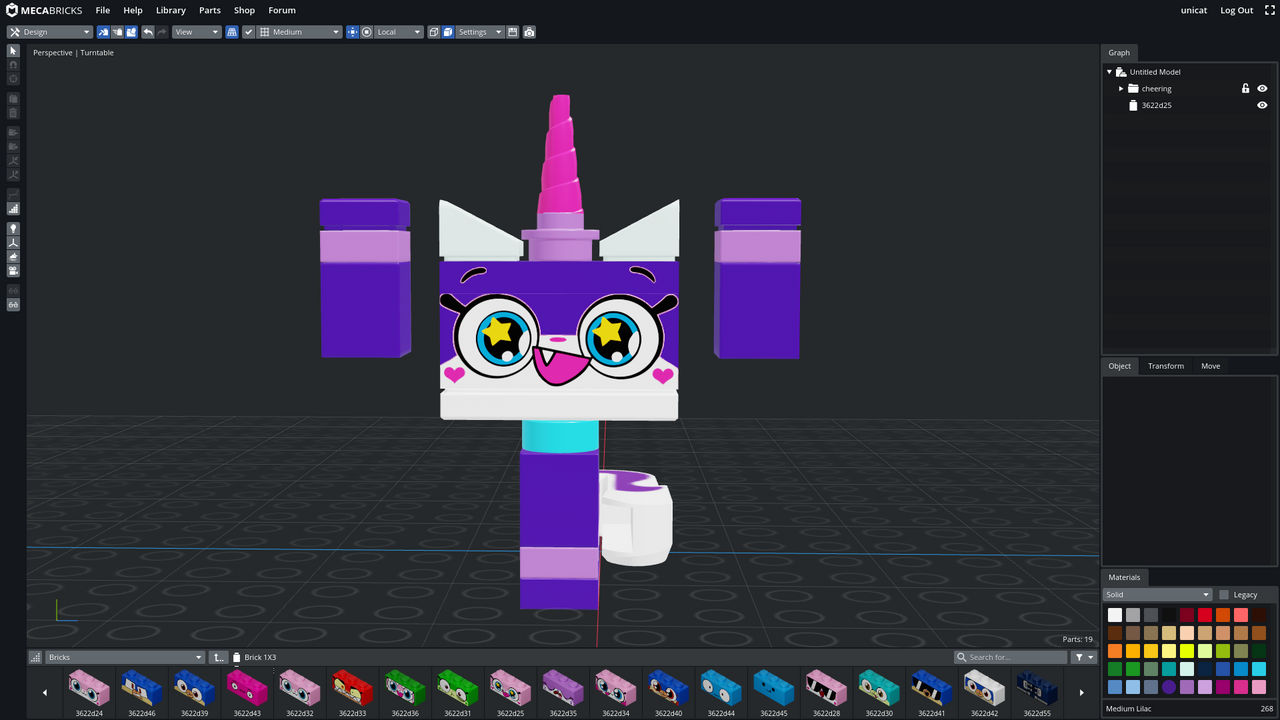
Task: Click the Materials tab
Action: 1124,577
